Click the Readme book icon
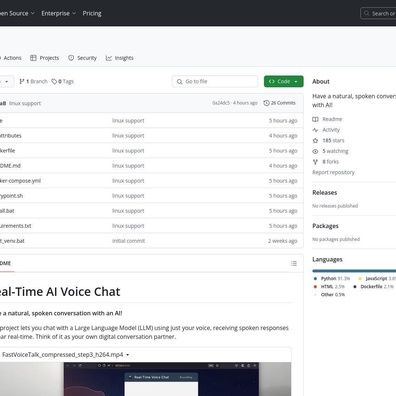The image size is (396, 396). click(x=315, y=119)
